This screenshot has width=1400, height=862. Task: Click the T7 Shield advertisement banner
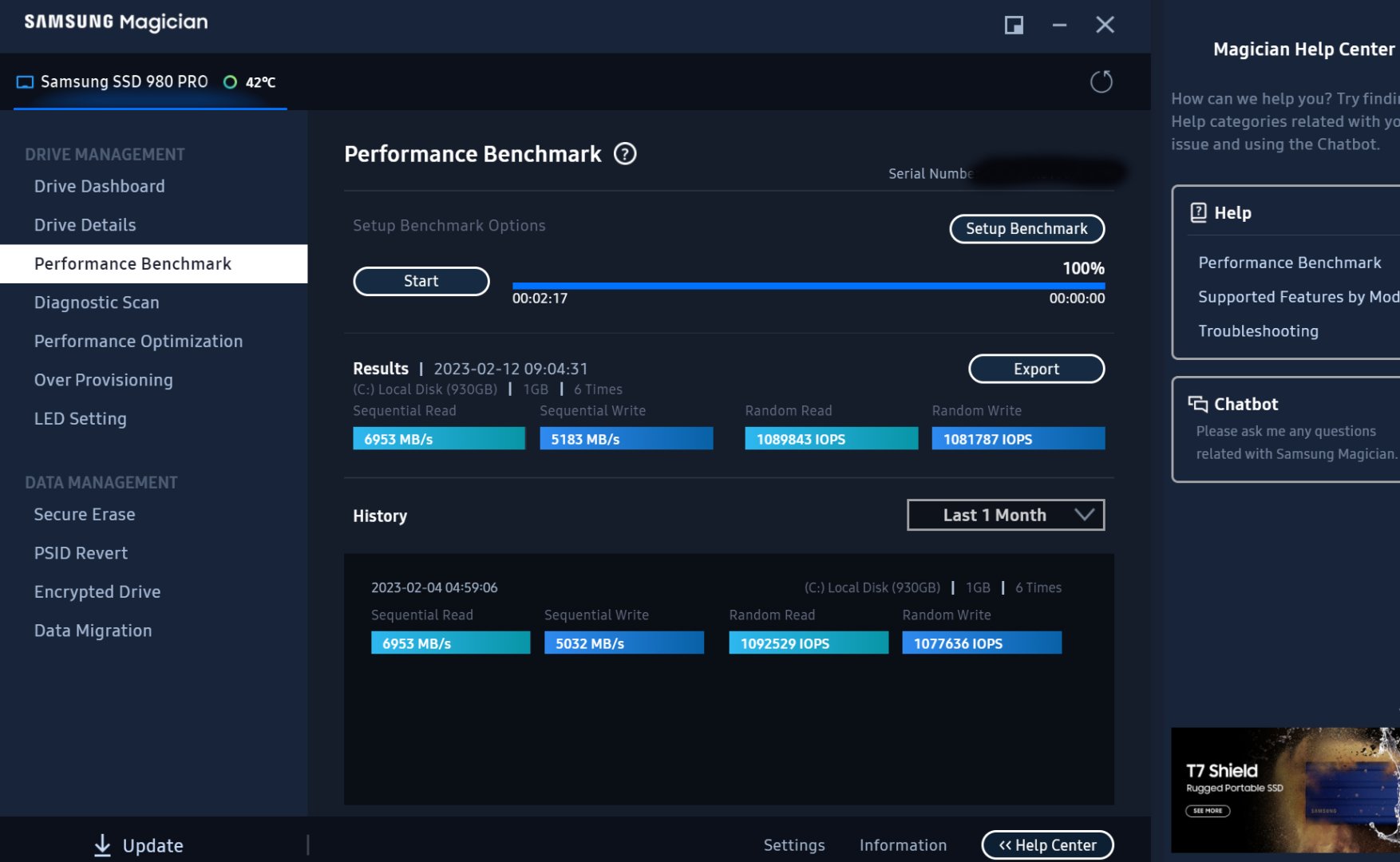pyautogui.click(x=1285, y=790)
